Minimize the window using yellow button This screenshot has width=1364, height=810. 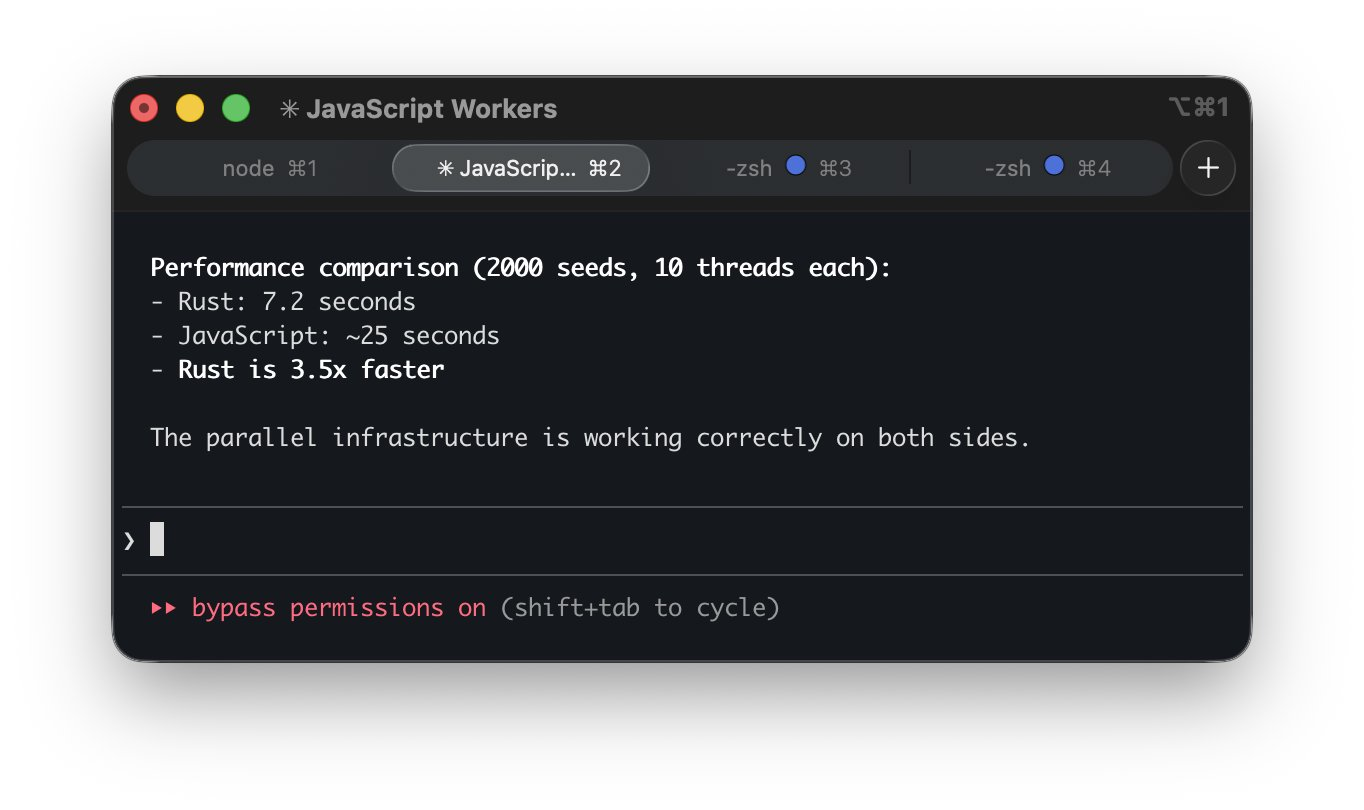coord(190,108)
